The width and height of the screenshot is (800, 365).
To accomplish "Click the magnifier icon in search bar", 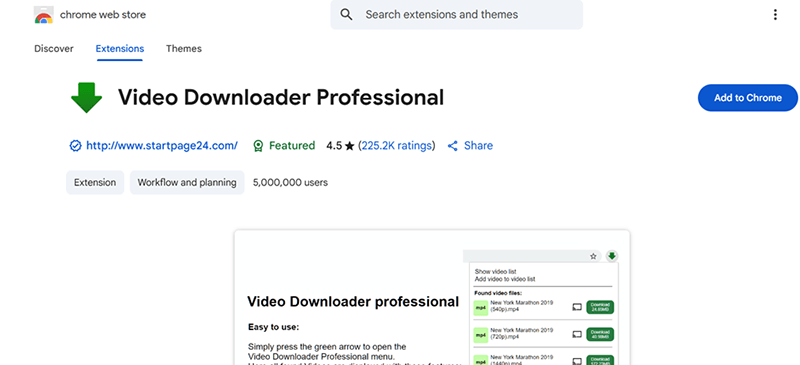I will (346, 15).
